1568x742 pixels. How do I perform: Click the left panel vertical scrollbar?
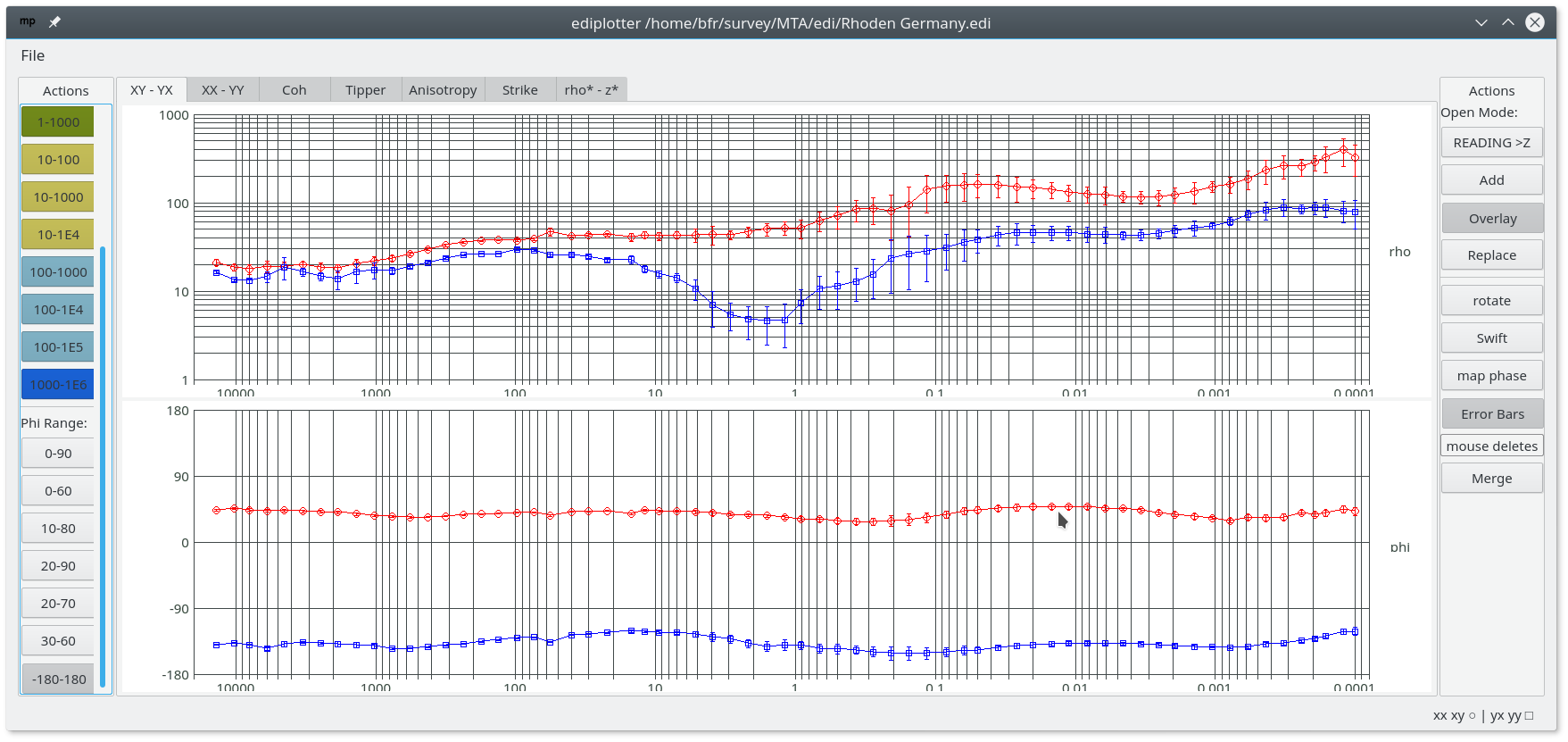103,467
